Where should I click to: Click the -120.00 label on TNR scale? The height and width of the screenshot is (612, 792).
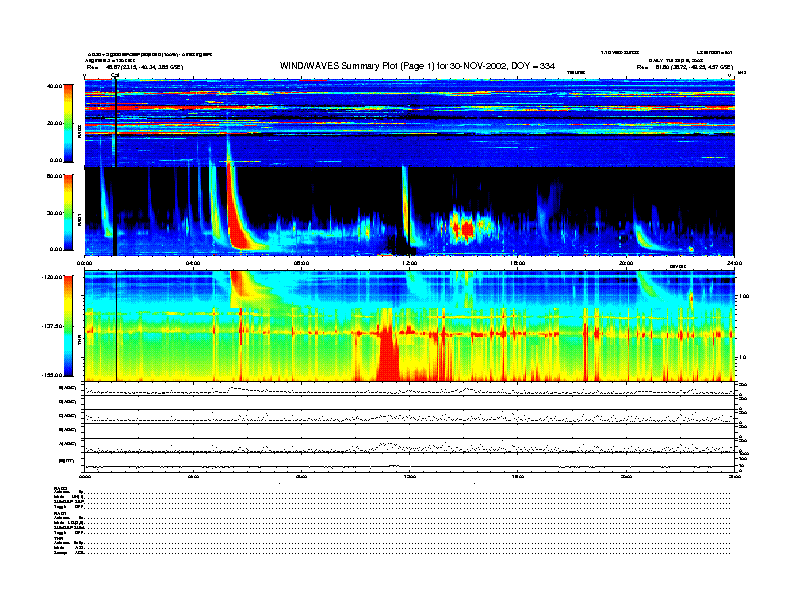52,277
